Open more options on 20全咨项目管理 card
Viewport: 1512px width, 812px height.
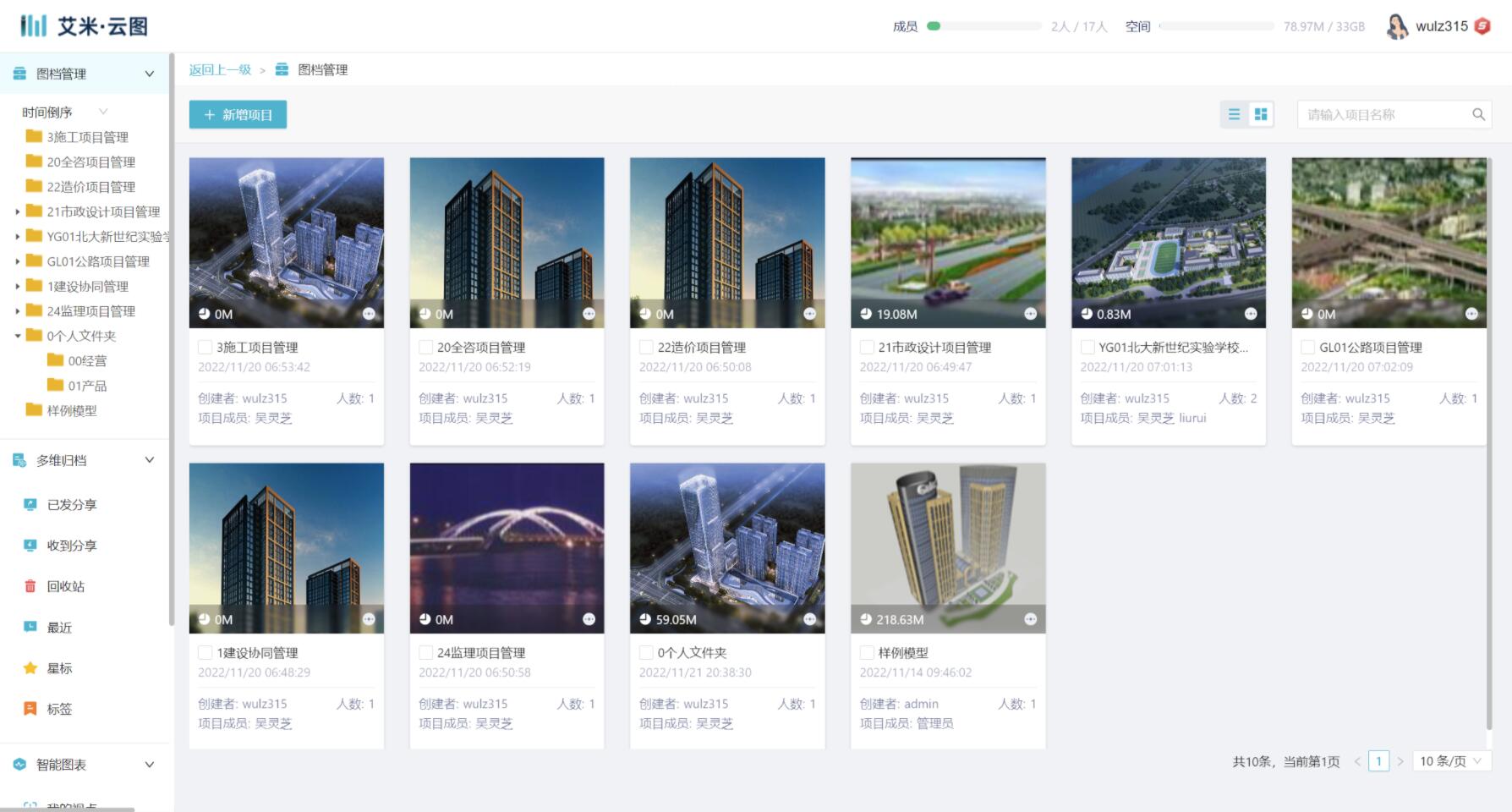tap(589, 314)
